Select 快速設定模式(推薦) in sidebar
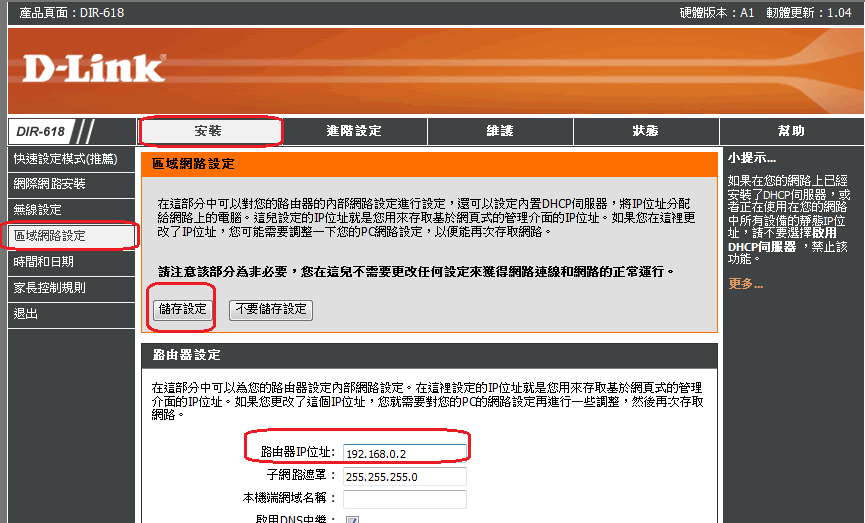The width and height of the screenshot is (865, 523). click(71, 159)
